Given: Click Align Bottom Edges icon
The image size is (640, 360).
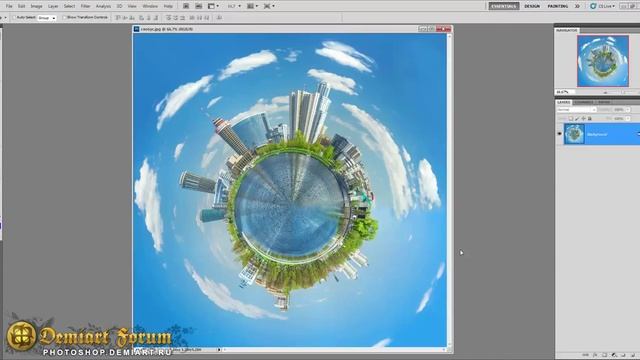Looking at the screenshot, I should [133, 18].
